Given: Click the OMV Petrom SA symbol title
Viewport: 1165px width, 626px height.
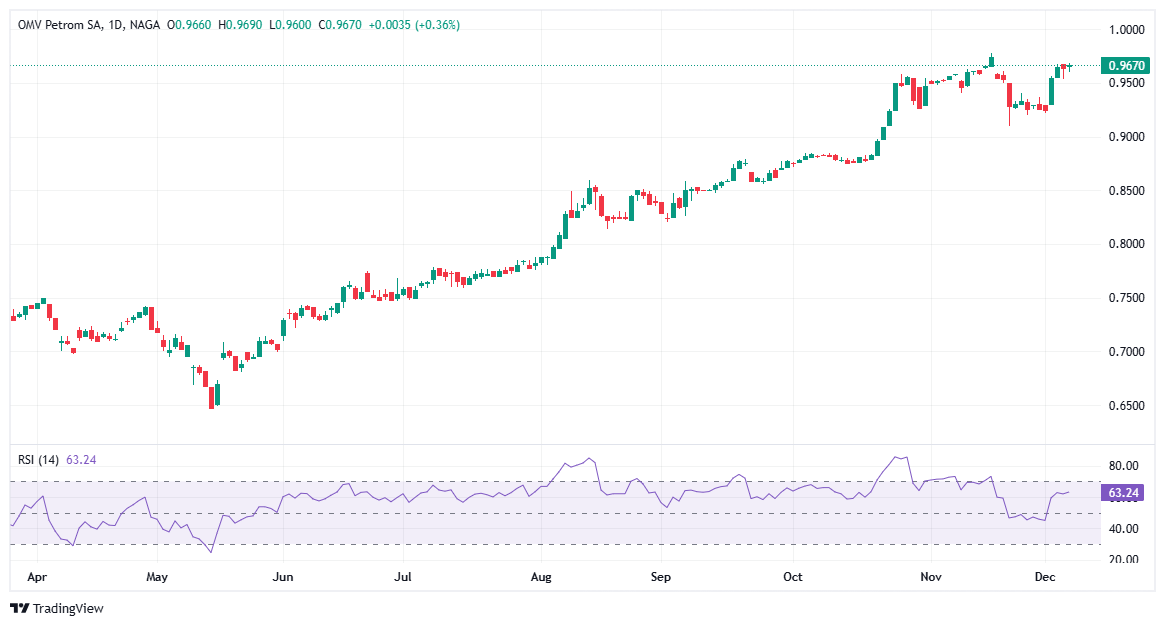Looking at the screenshot, I should [59, 25].
